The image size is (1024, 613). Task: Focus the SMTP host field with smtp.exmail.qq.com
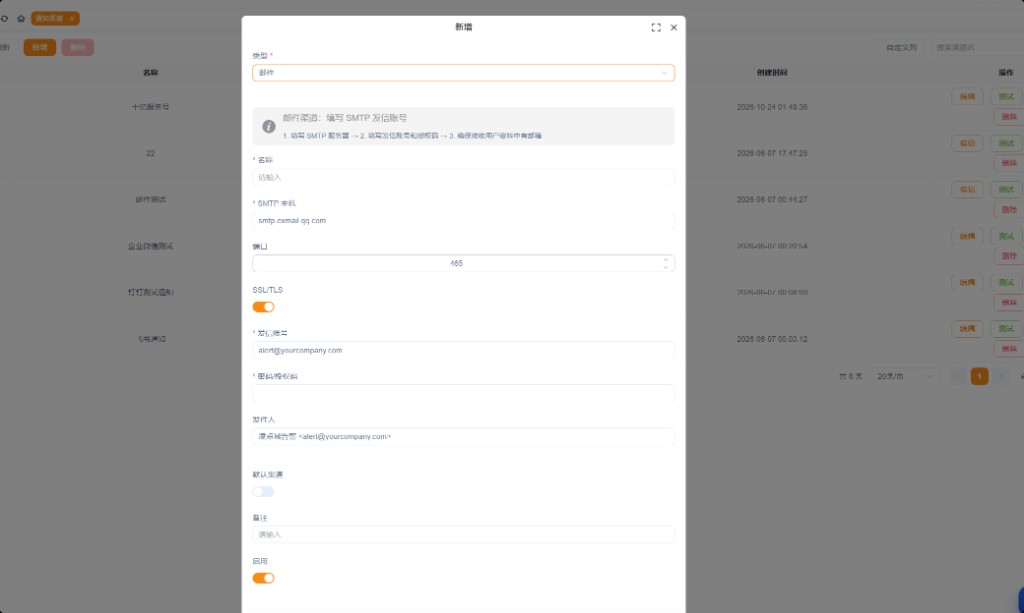pyautogui.click(x=463, y=221)
